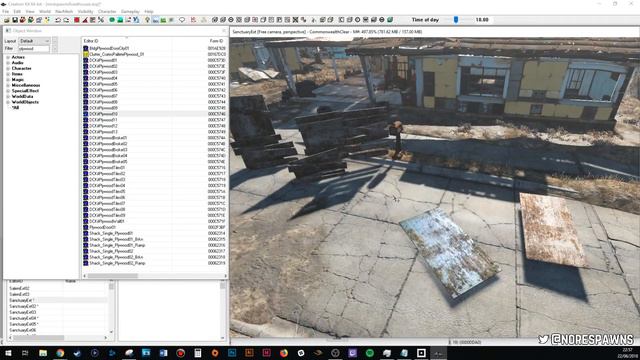The height and width of the screenshot is (360, 640).
Task: Click the render window title bar SanctuaryExt
Action: [x=434, y=31]
